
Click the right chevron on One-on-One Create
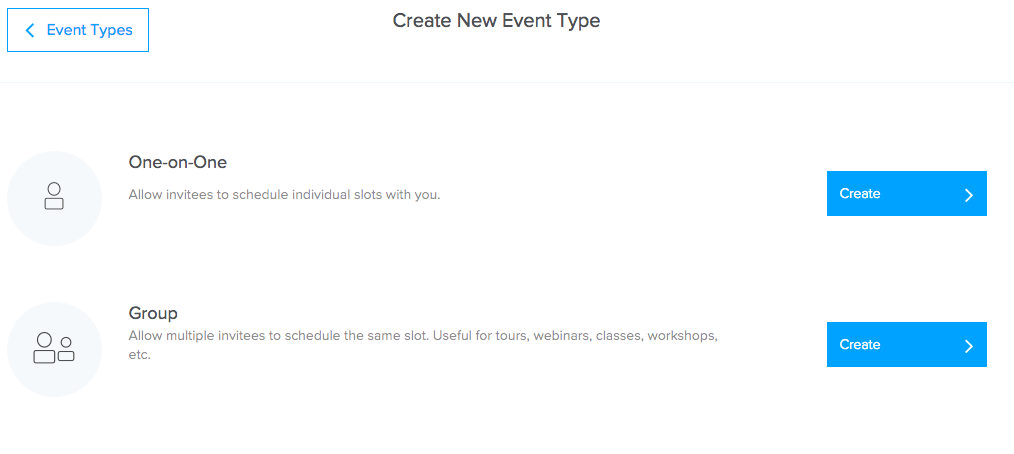tap(969, 195)
